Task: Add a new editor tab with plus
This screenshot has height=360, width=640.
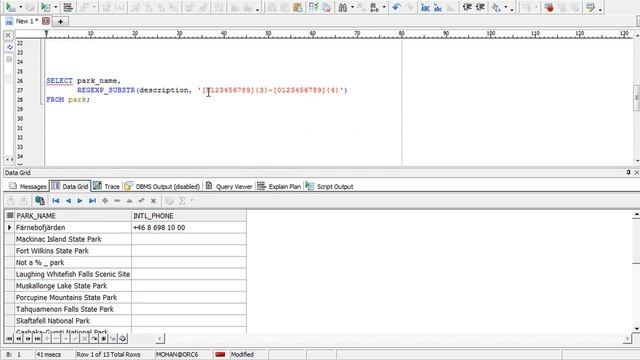Action: tap(60, 21)
